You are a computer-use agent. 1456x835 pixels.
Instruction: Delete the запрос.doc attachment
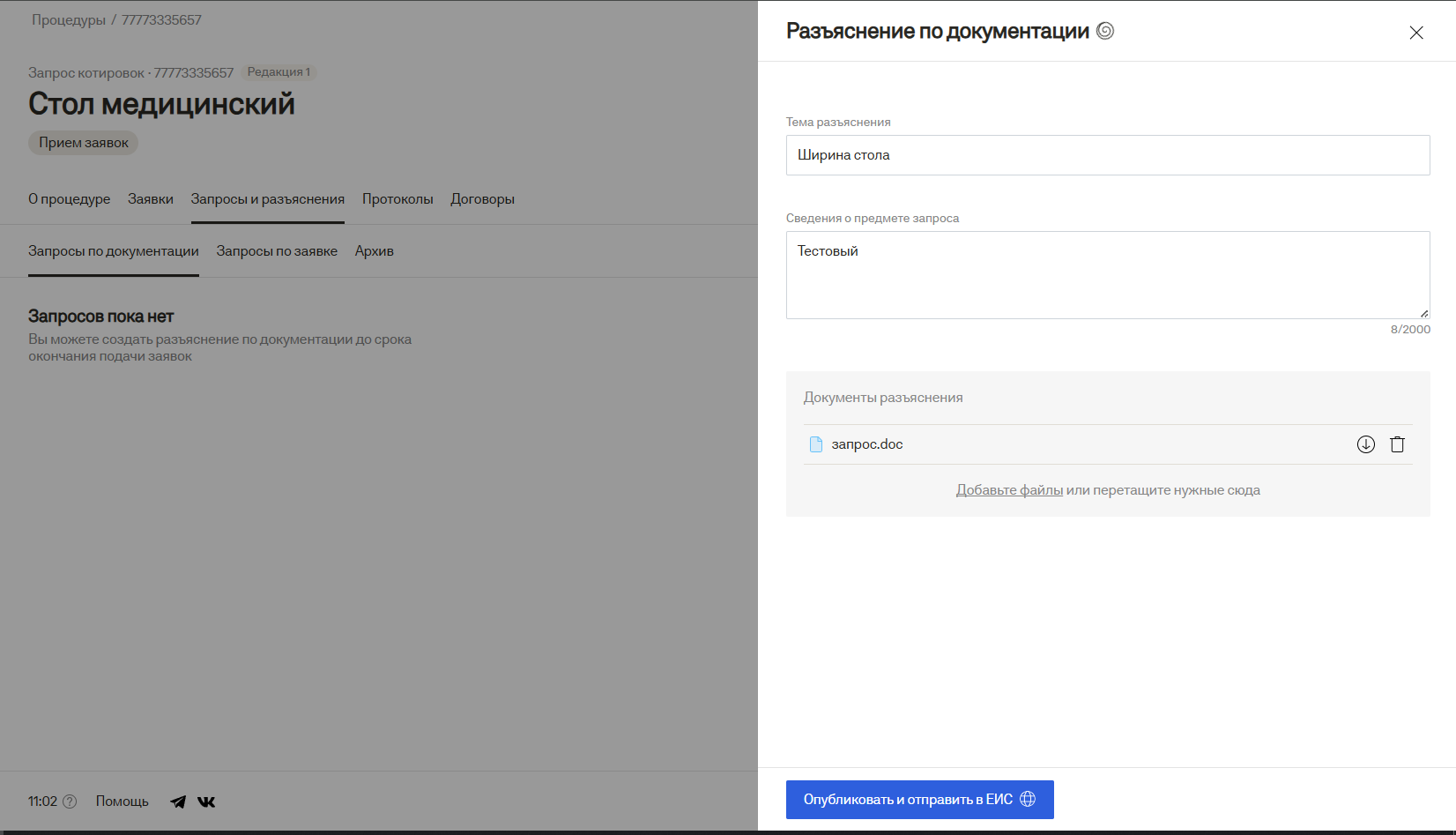[1397, 444]
